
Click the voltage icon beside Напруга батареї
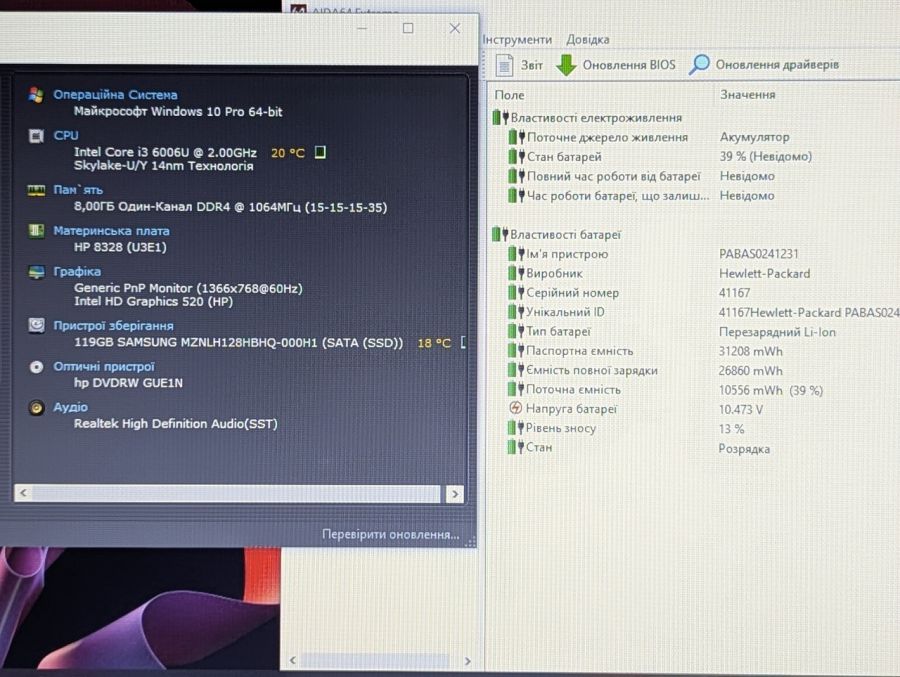[515, 408]
